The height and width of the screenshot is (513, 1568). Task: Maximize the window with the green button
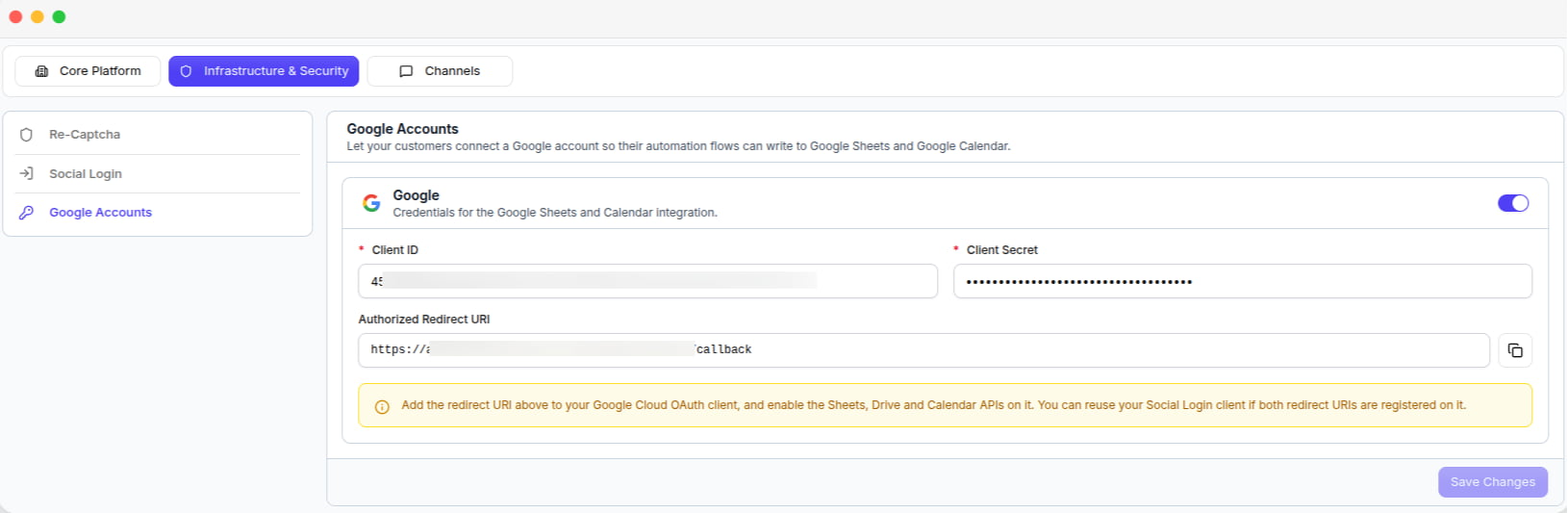pyautogui.click(x=59, y=16)
